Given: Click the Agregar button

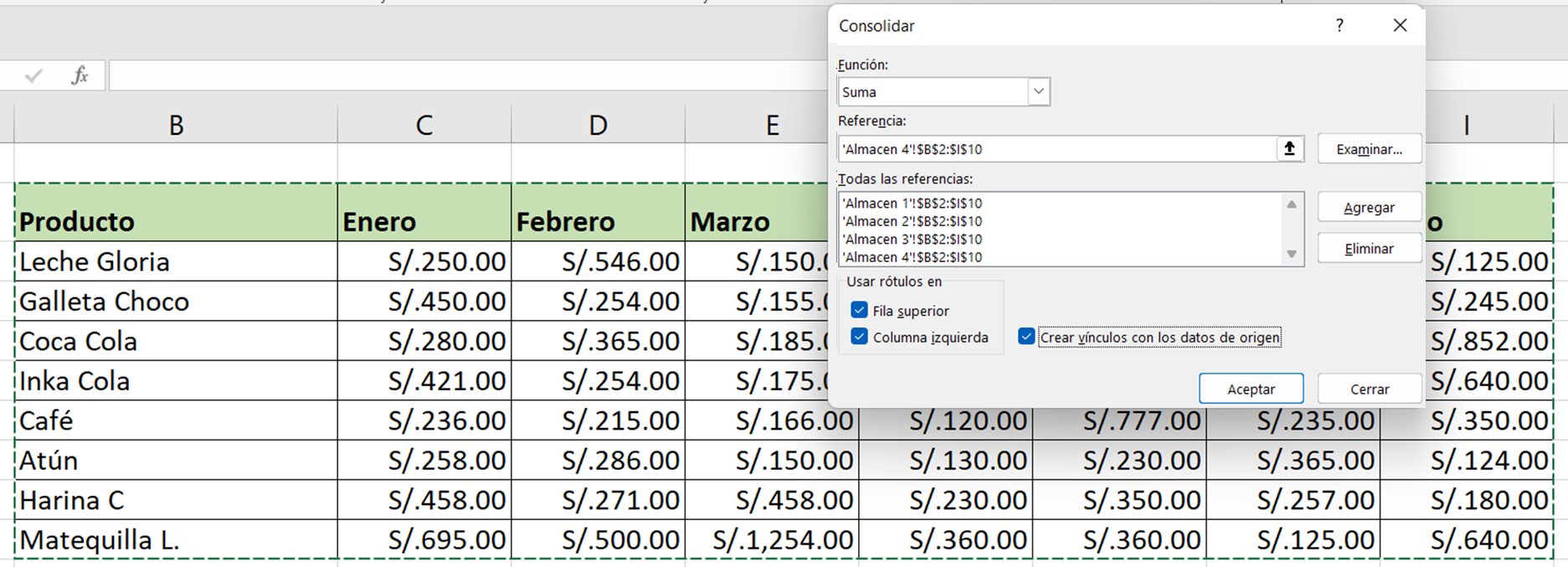Looking at the screenshot, I should pos(1369,208).
